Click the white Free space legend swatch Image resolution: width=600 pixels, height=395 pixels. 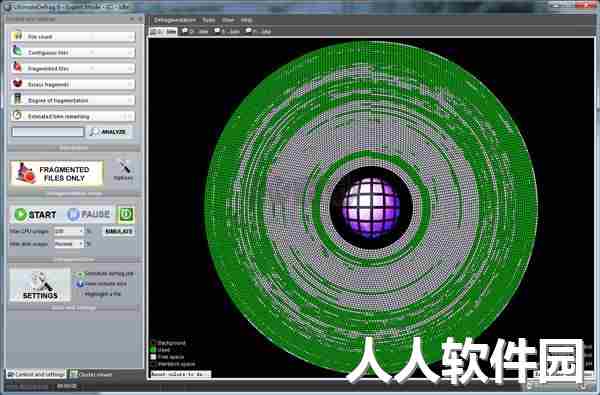[x=153, y=357]
